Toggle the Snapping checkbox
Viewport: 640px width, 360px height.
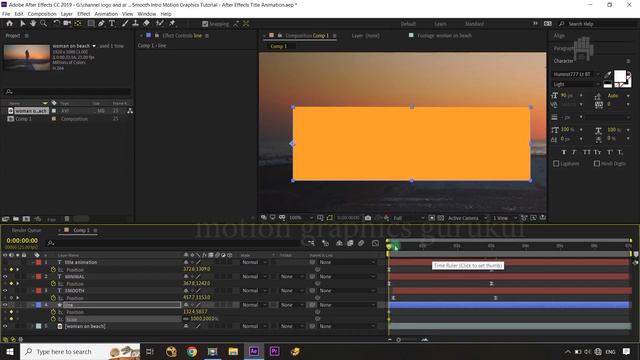click(205, 24)
